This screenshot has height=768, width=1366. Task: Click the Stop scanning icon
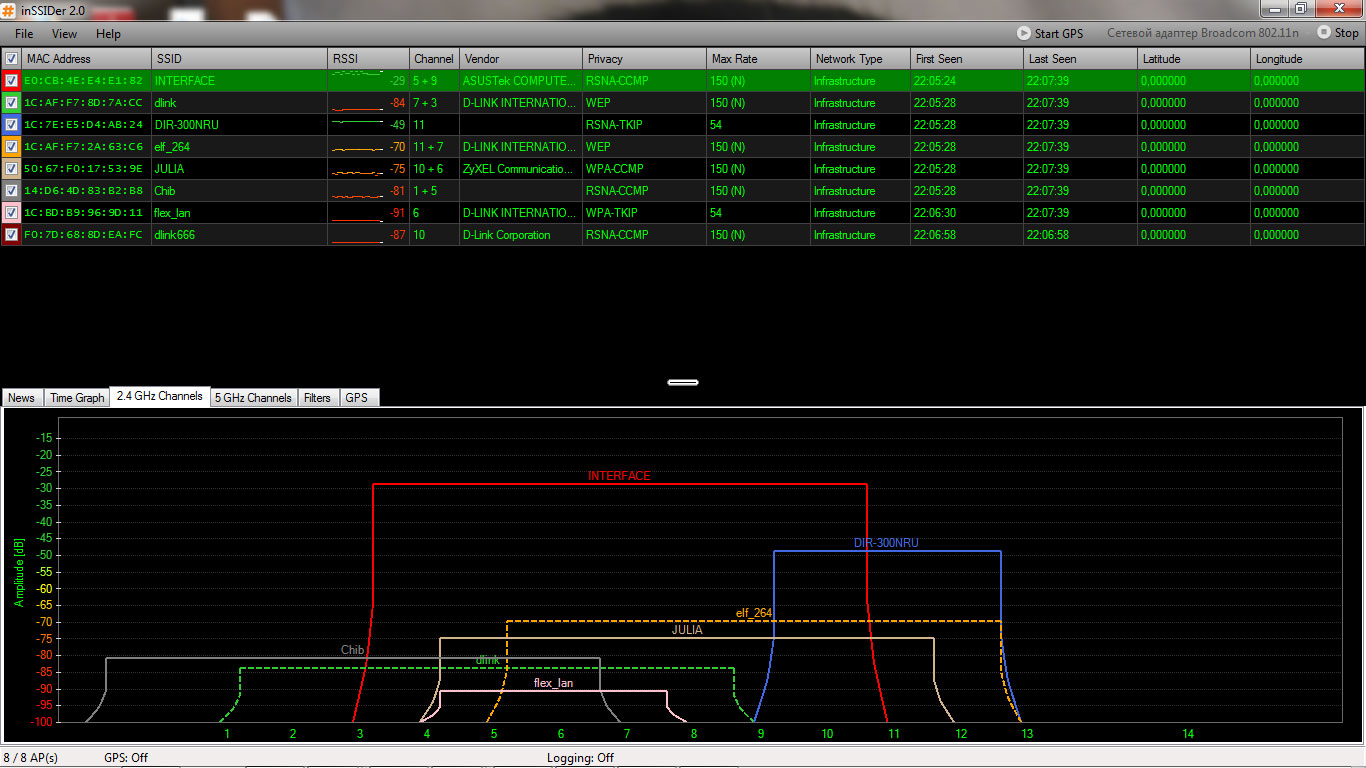coord(1324,33)
